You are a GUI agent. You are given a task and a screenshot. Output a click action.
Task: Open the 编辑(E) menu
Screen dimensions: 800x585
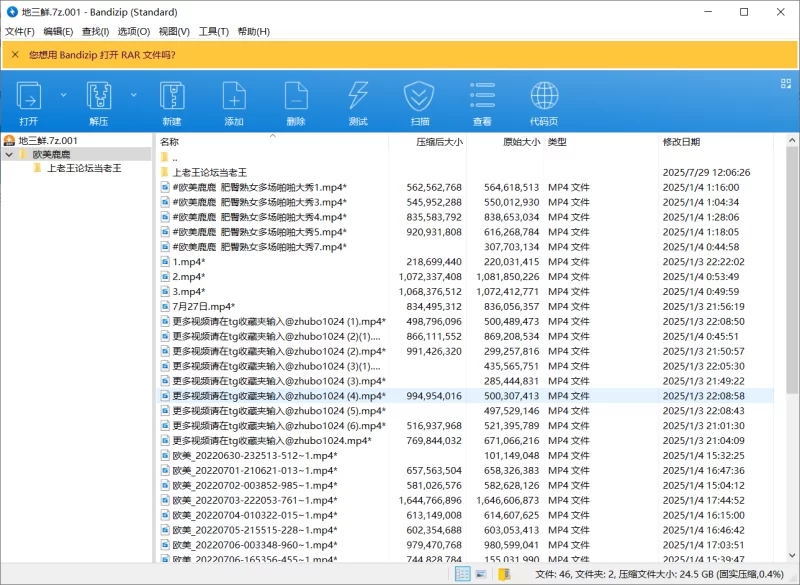point(58,32)
